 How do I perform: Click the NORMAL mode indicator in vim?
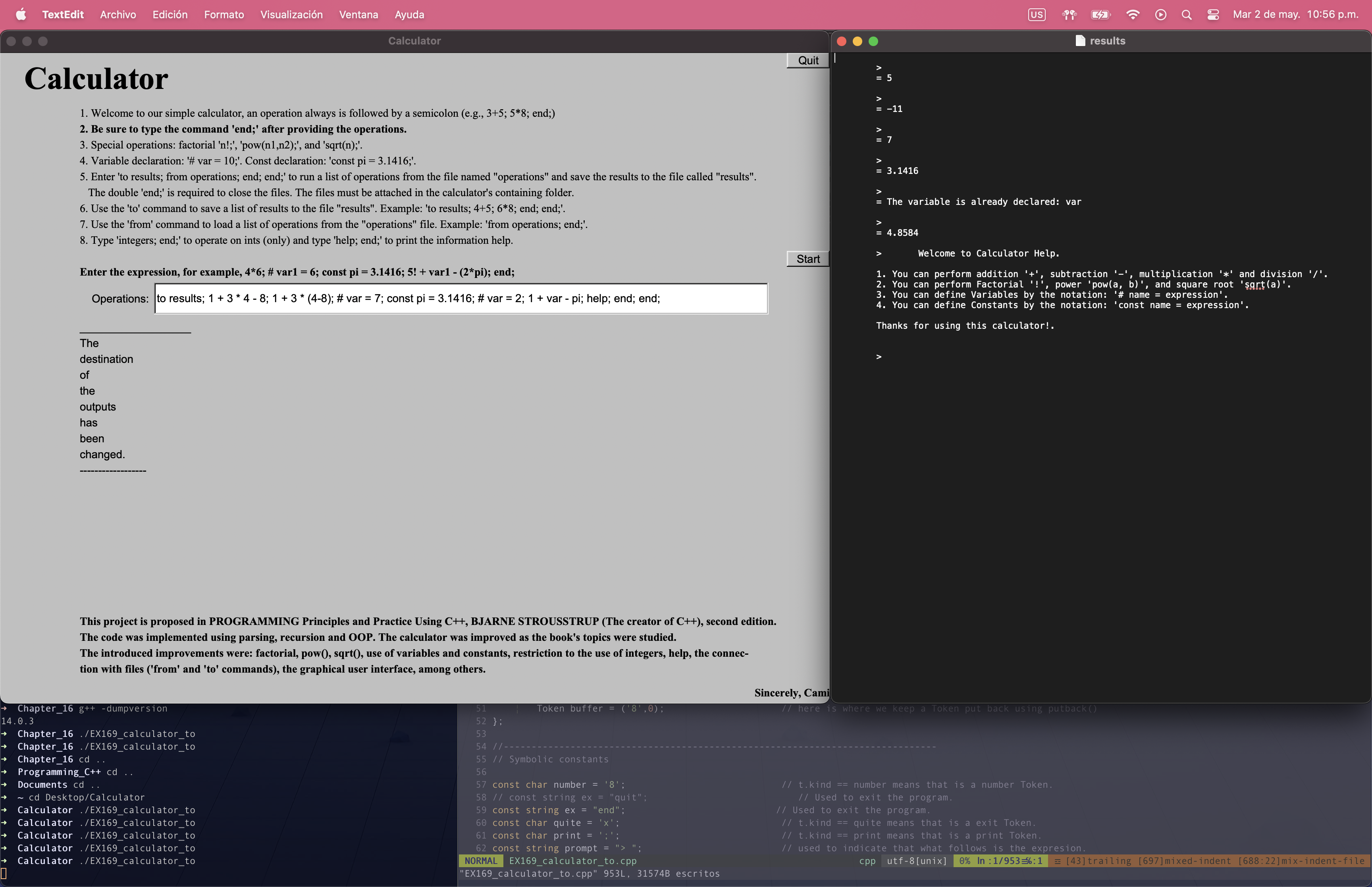pyautogui.click(x=481, y=860)
